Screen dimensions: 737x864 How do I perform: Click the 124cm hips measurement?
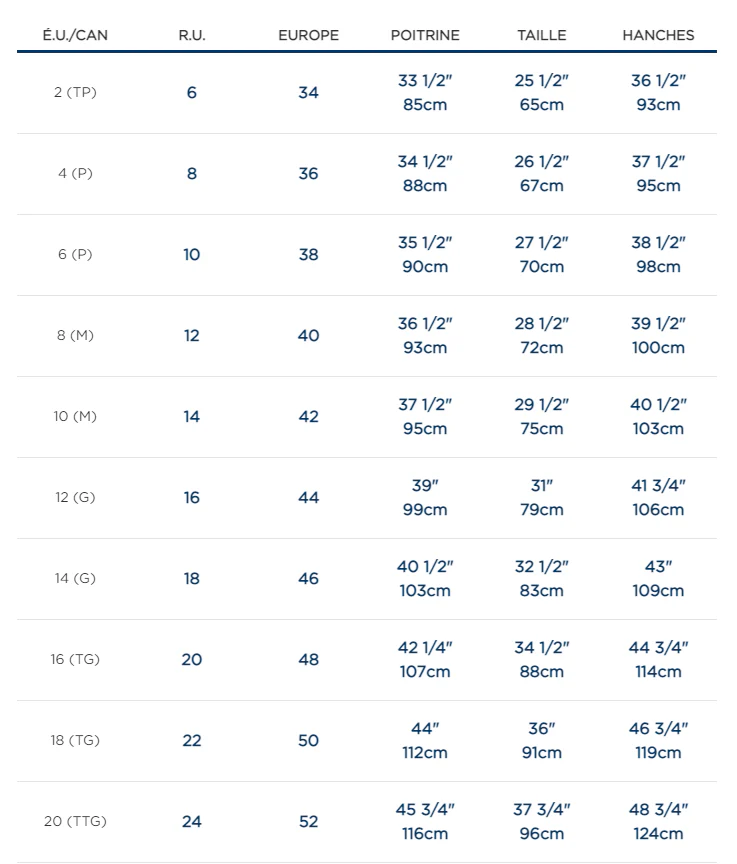point(658,834)
